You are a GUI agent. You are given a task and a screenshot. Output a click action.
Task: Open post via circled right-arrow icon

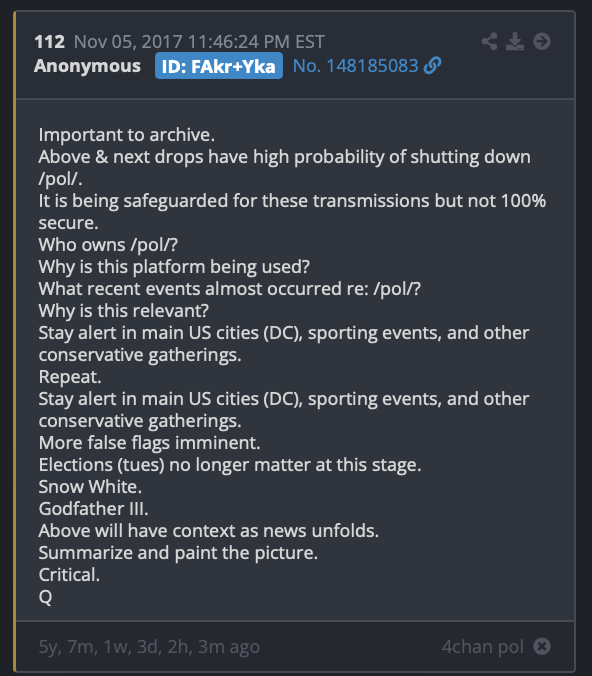point(542,42)
